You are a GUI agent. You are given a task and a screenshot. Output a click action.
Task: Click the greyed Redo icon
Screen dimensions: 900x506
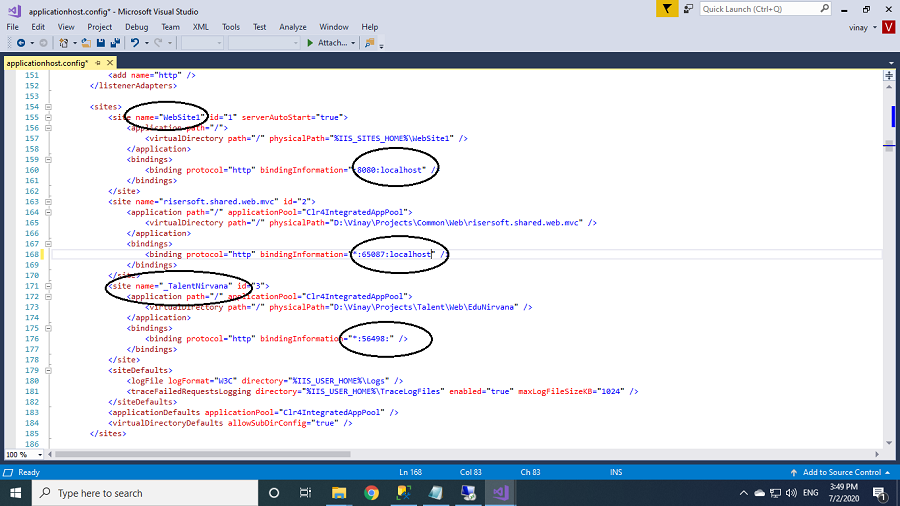coord(158,43)
